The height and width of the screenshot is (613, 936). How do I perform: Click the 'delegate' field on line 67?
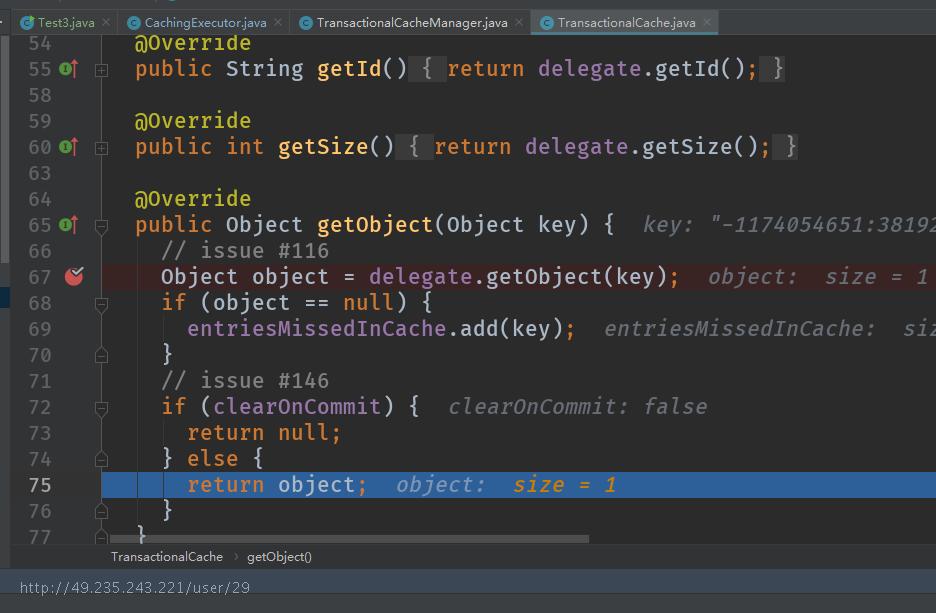[420, 277]
